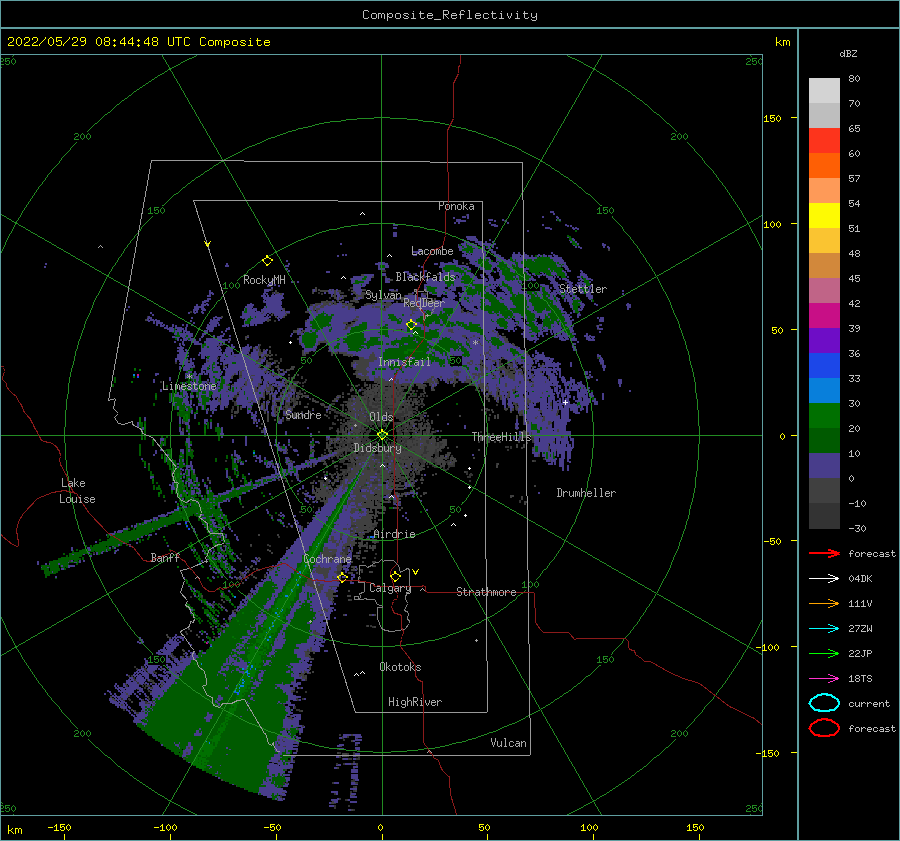Click the Olds label
900x841 pixels.
pos(381,417)
